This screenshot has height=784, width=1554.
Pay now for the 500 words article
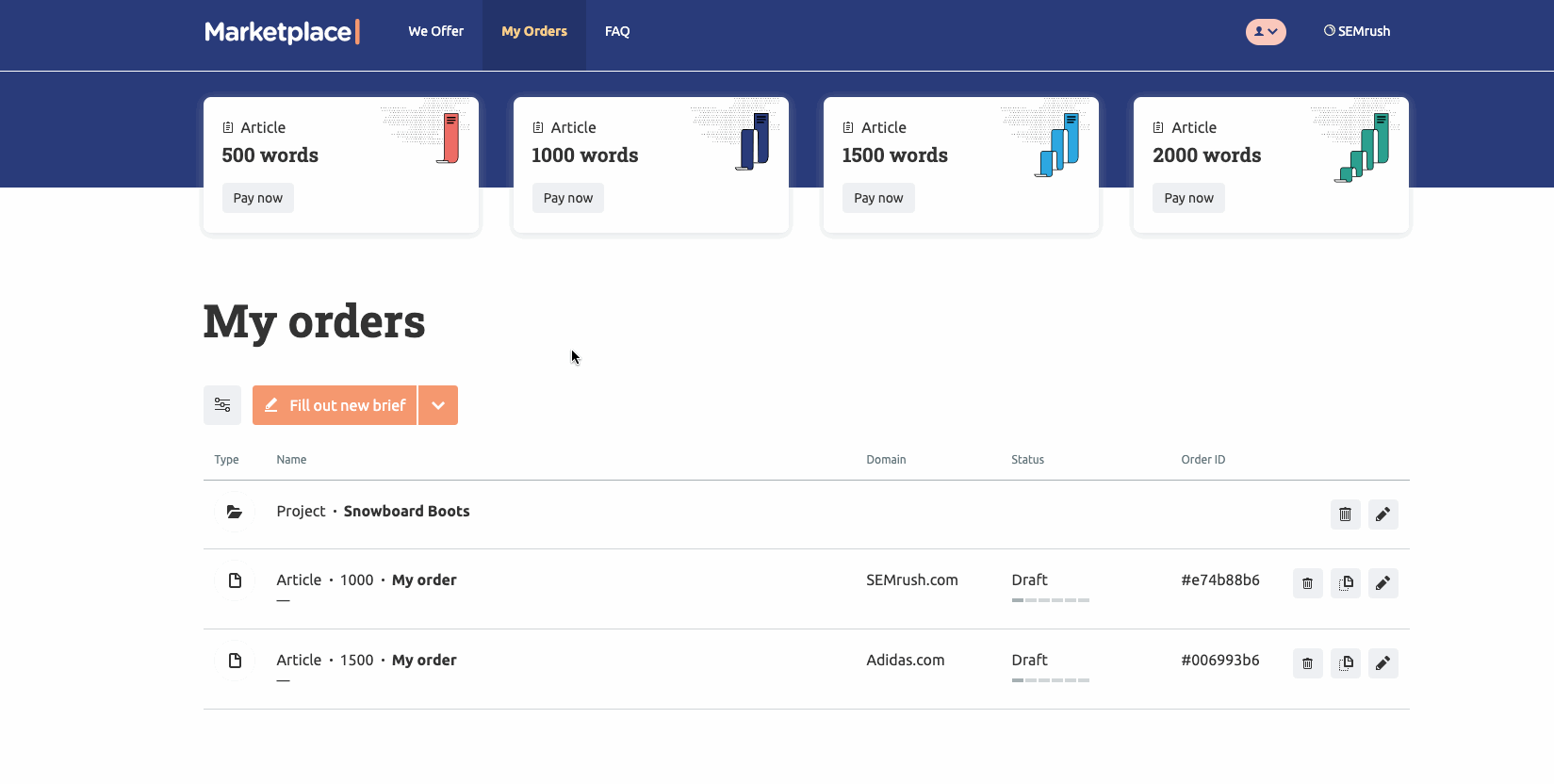[x=257, y=198]
